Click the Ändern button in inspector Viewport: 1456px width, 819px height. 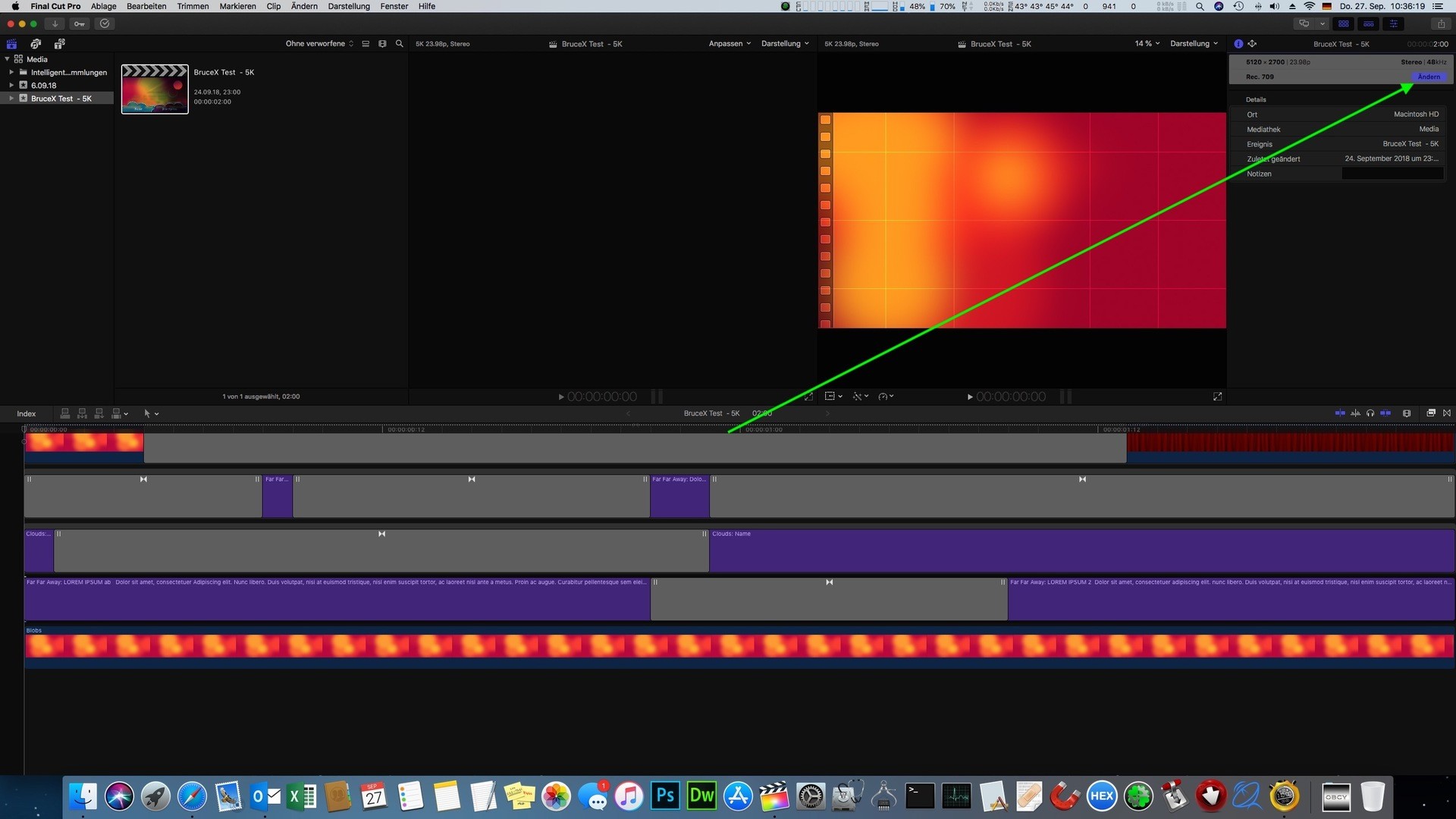(x=1429, y=77)
